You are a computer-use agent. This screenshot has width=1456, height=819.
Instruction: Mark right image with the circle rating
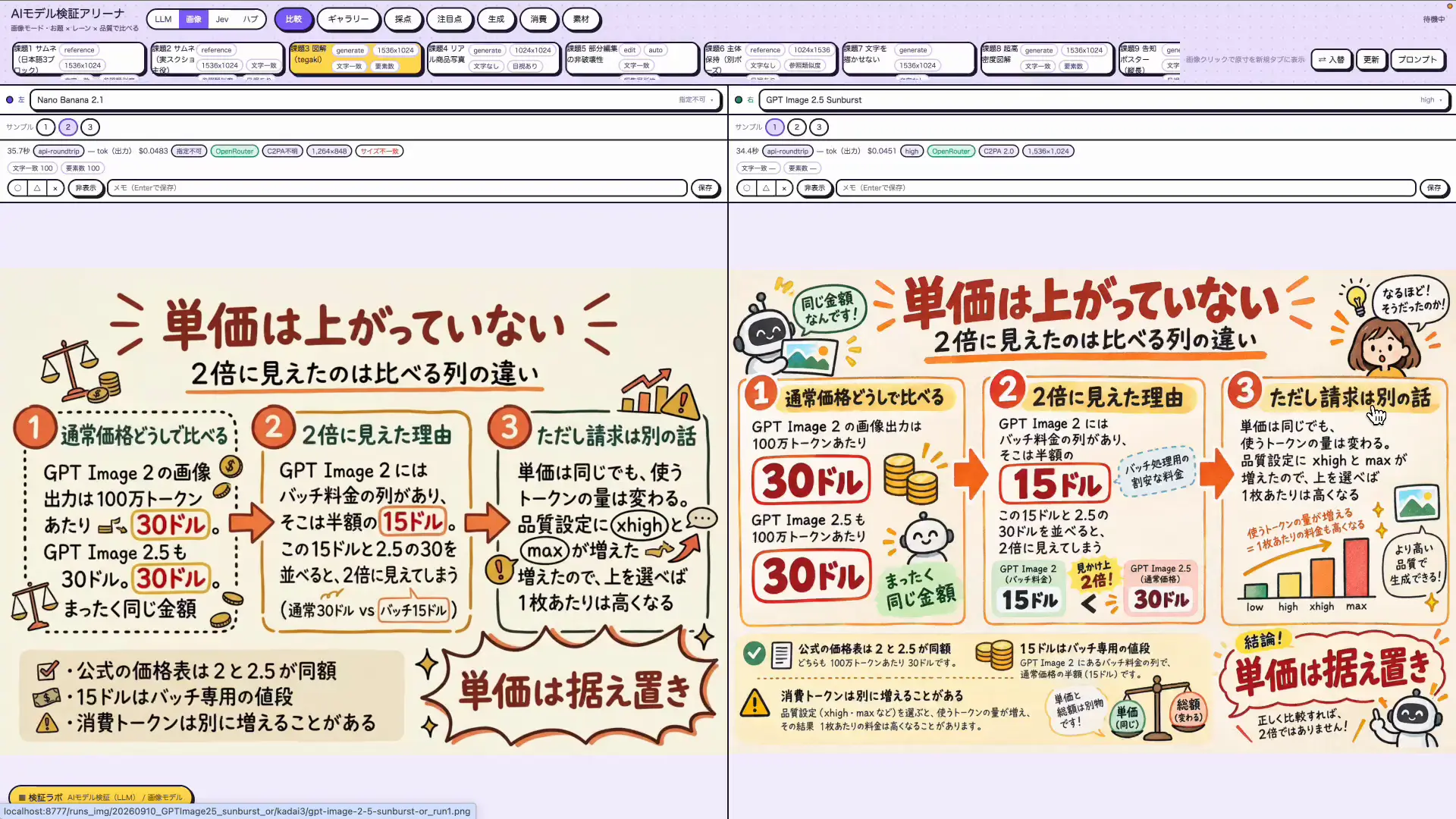(x=747, y=188)
